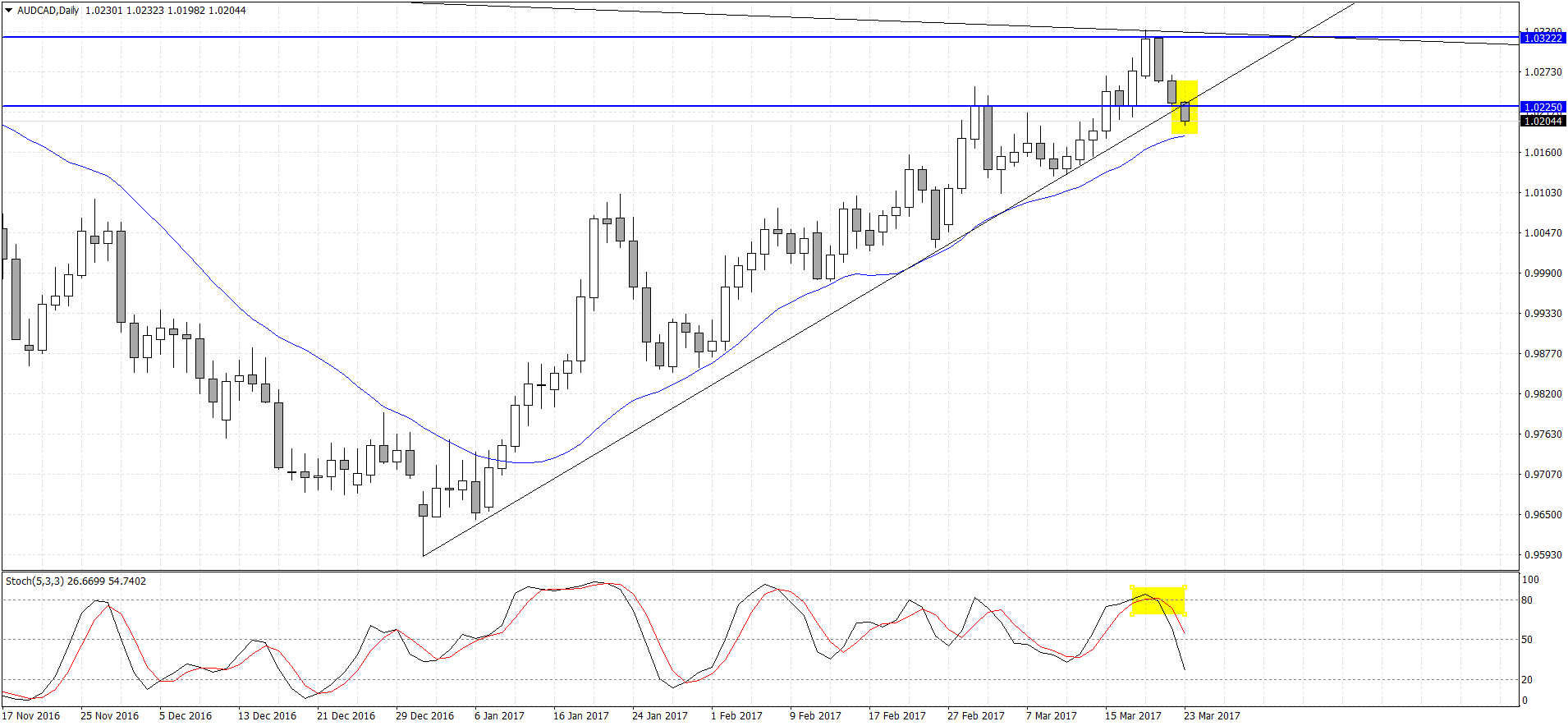Viewport: 1568px width, 726px height.
Task: Click the stochastic scale value 20
Action: point(1527,680)
